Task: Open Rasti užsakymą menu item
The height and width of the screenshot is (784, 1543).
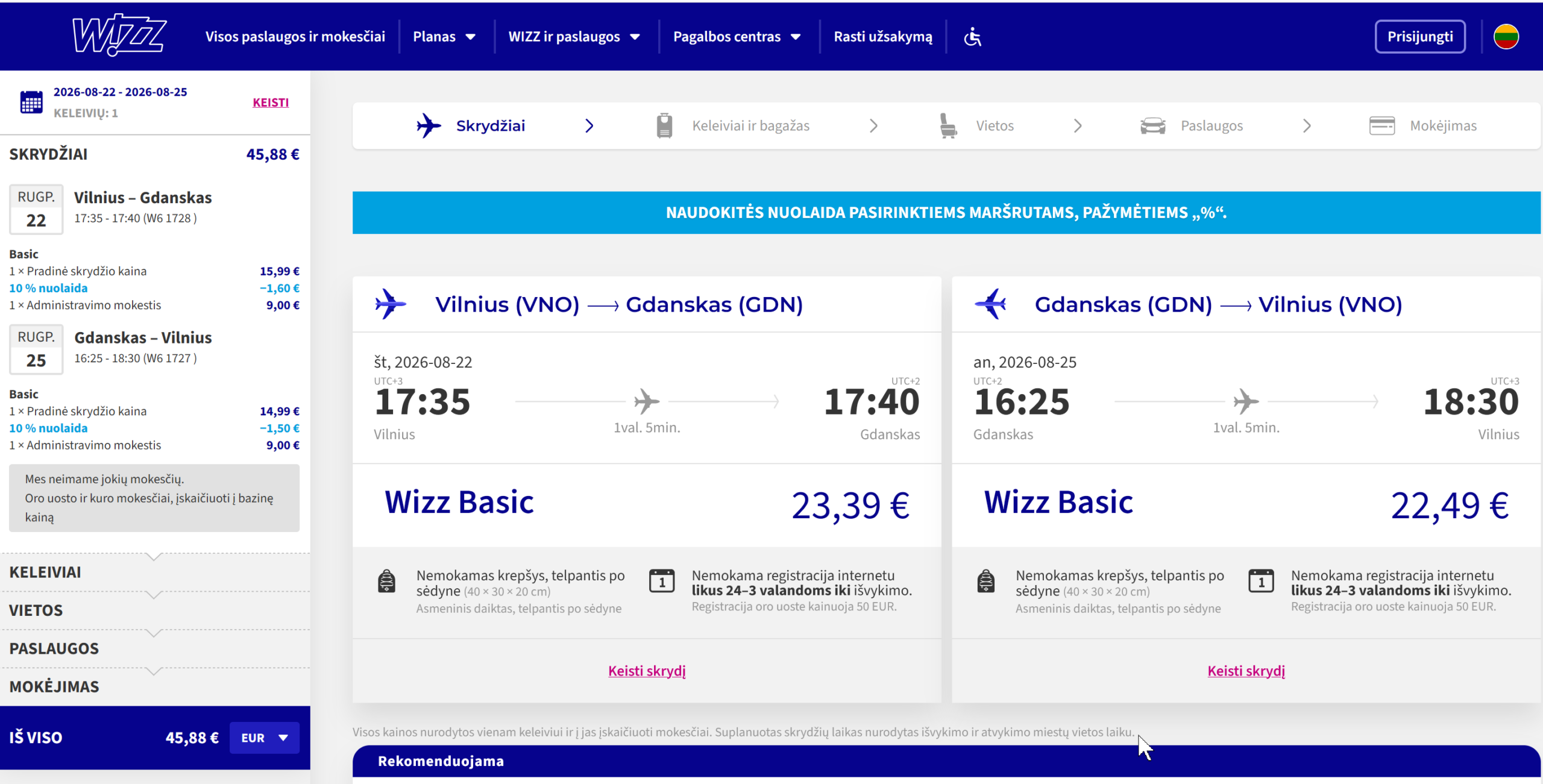Action: [x=883, y=37]
